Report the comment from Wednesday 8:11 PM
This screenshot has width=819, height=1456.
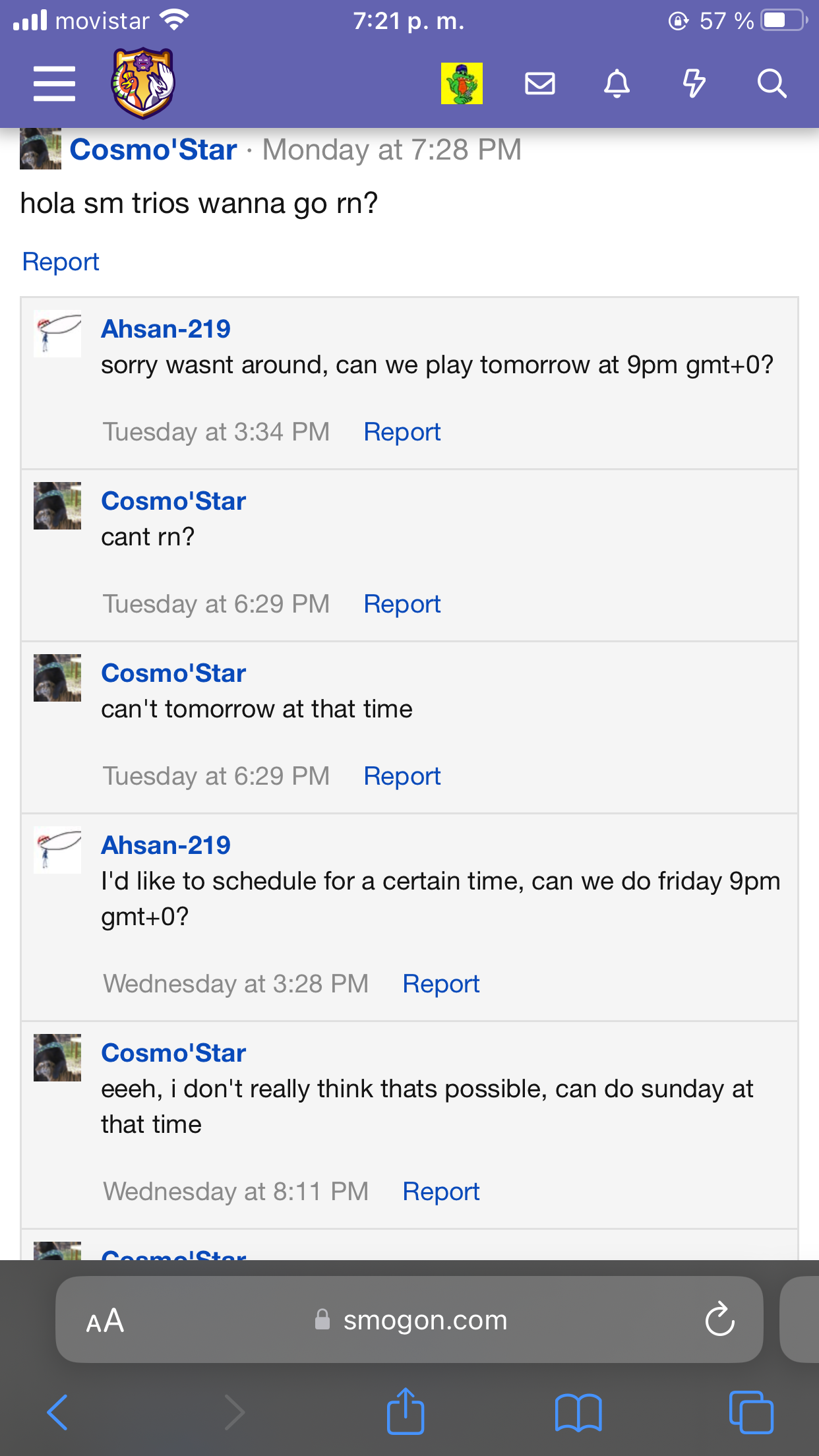click(440, 1192)
